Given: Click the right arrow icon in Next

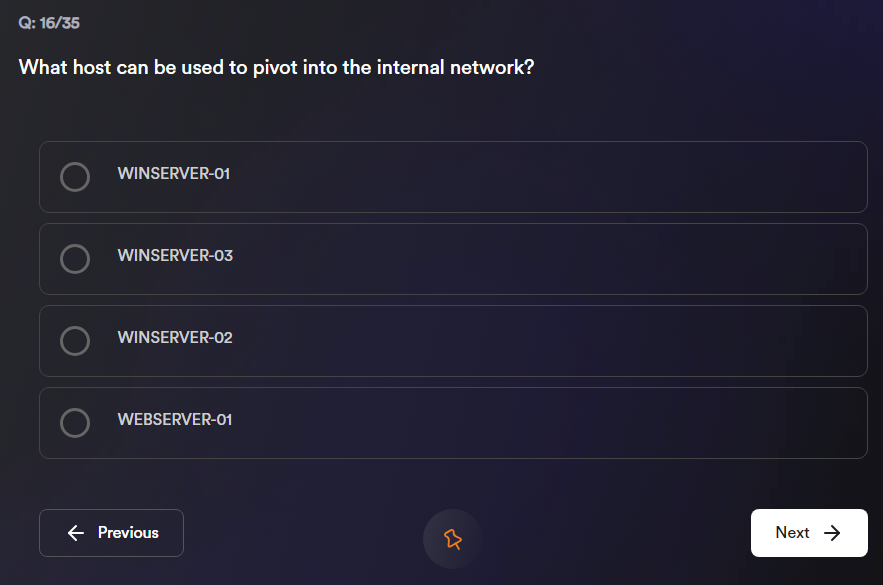Looking at the screenshot, I should click(832, 533).
